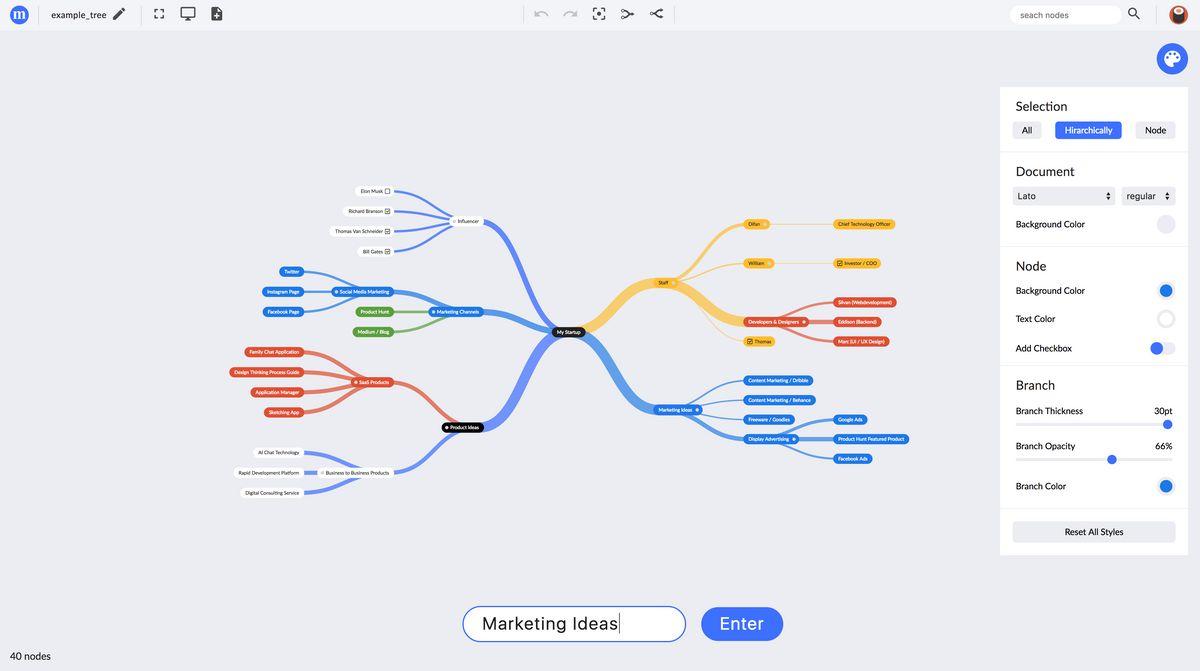The width and height of the screenshot is (1200, 671).
Task: Click the Marketing Ideas text input
Action: (x=574, y=624)
